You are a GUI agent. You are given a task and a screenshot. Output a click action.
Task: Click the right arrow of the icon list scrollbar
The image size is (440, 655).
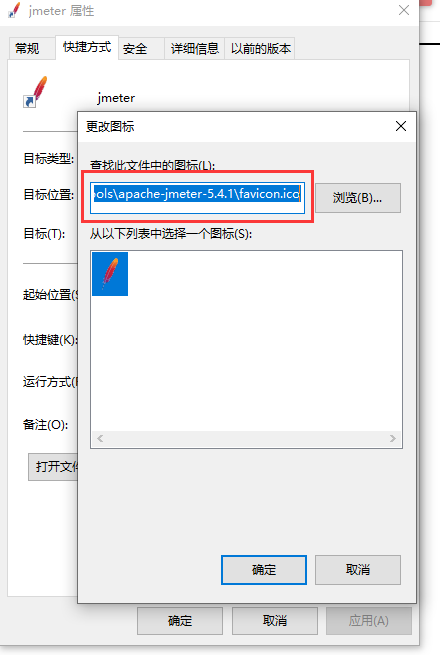click(393, 438)
